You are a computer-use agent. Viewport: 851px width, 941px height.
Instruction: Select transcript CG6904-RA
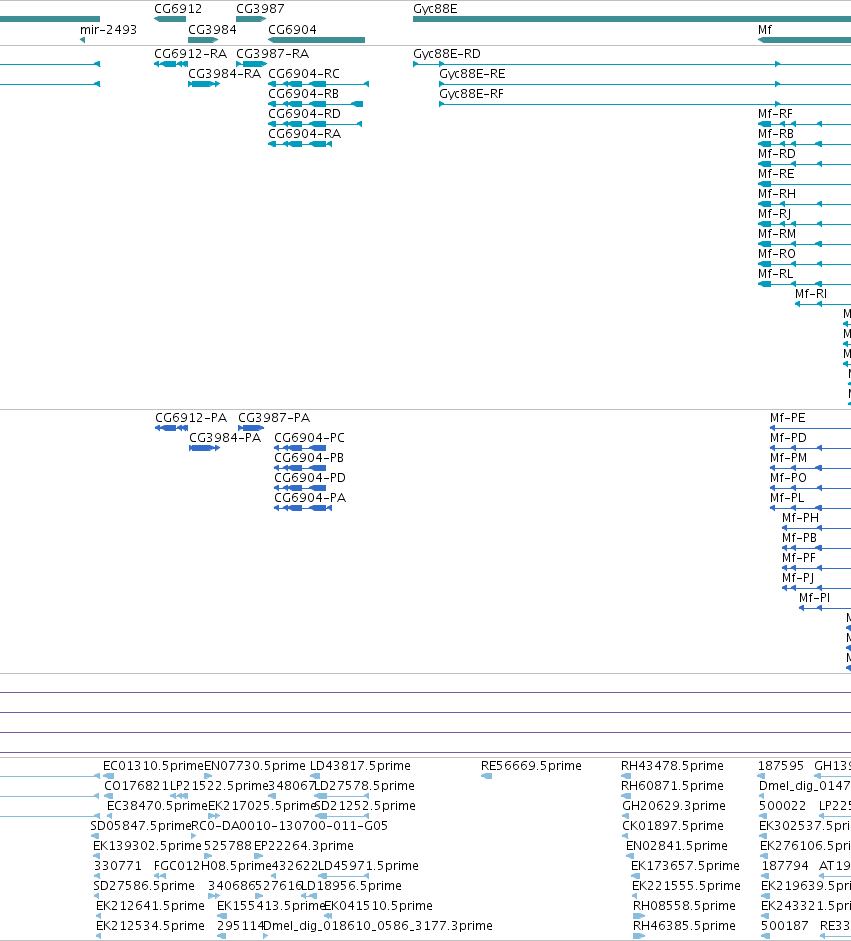[304, 134]
